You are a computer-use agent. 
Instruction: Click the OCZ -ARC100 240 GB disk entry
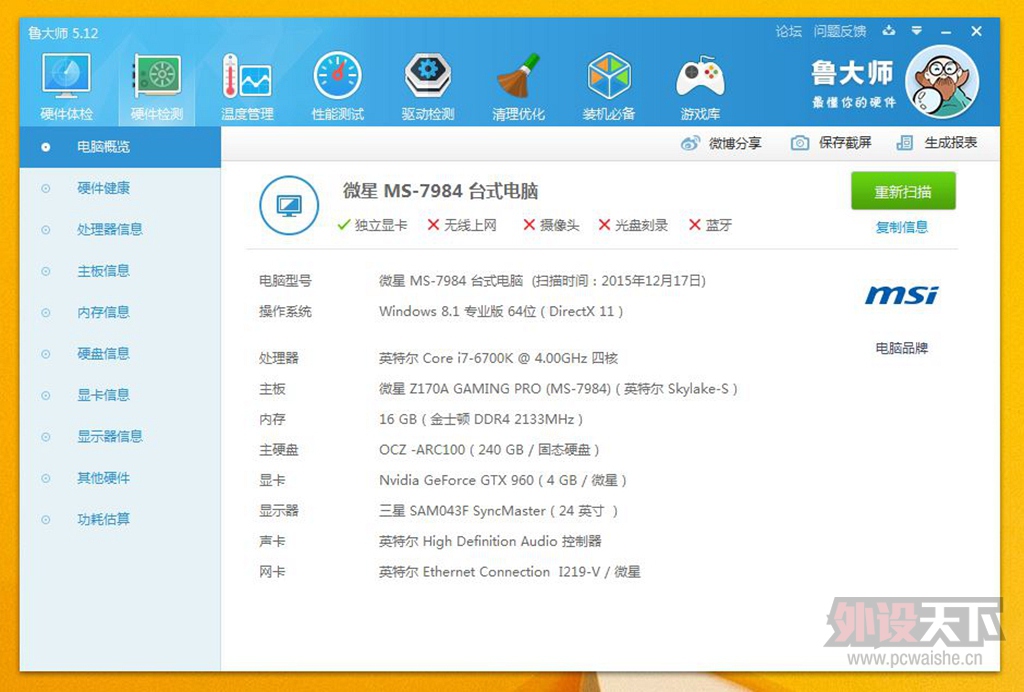[489, 450]
